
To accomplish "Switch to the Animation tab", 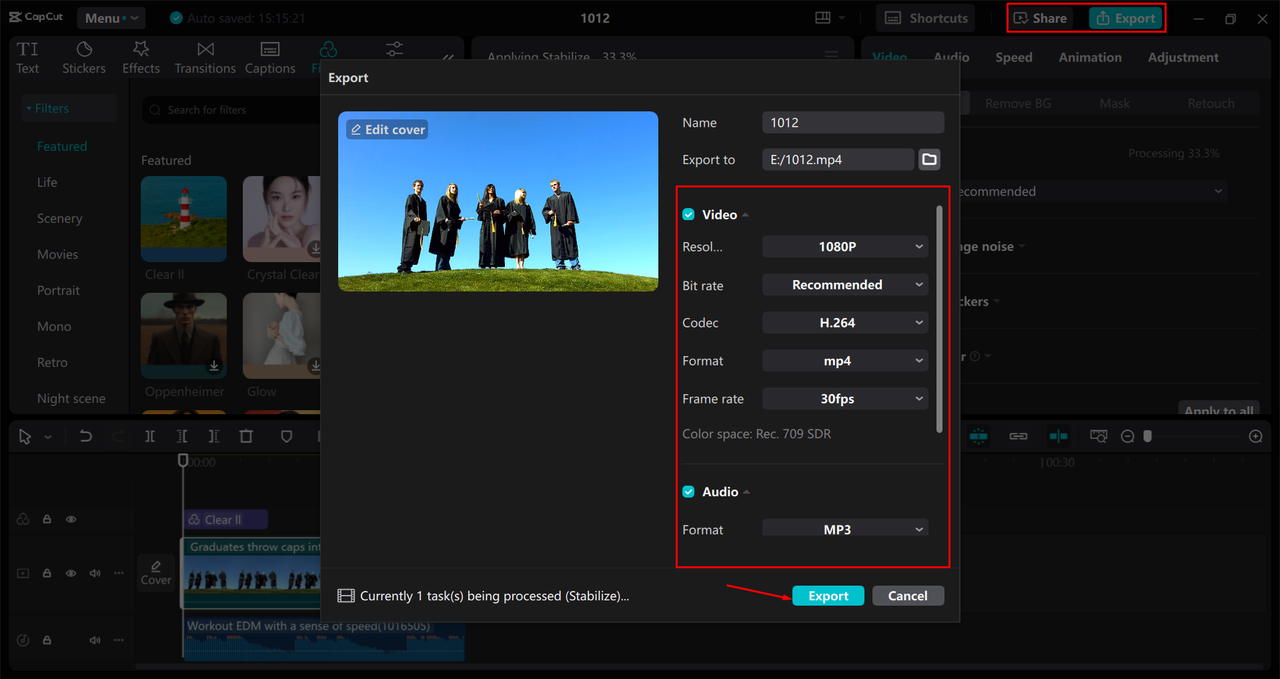I will point(1090,57).
